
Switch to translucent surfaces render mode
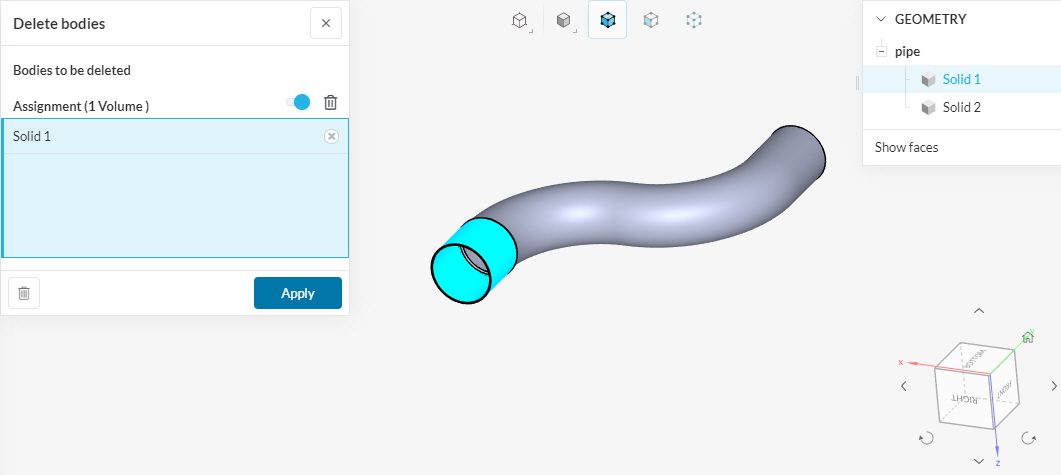(x=651, y=21)
